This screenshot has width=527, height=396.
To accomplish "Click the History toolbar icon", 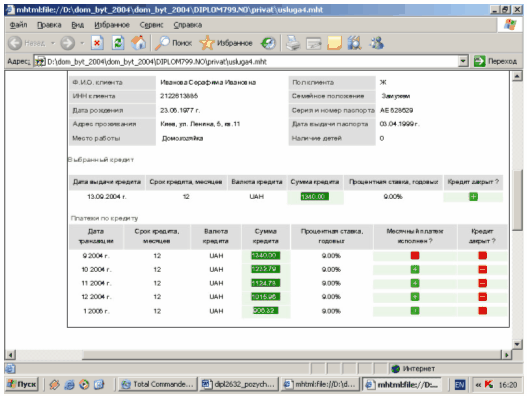I will pos(268,43).
